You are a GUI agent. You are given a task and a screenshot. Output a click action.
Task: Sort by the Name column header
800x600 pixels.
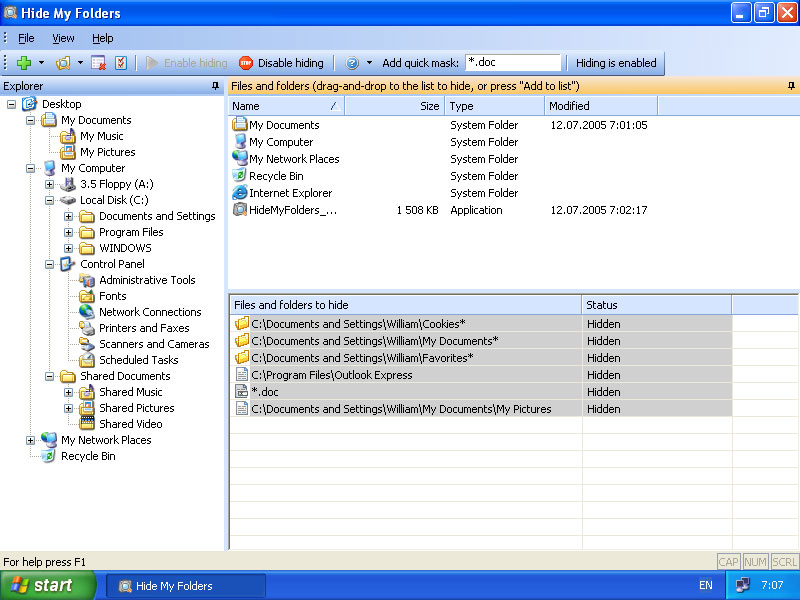[x=286, y=106]
